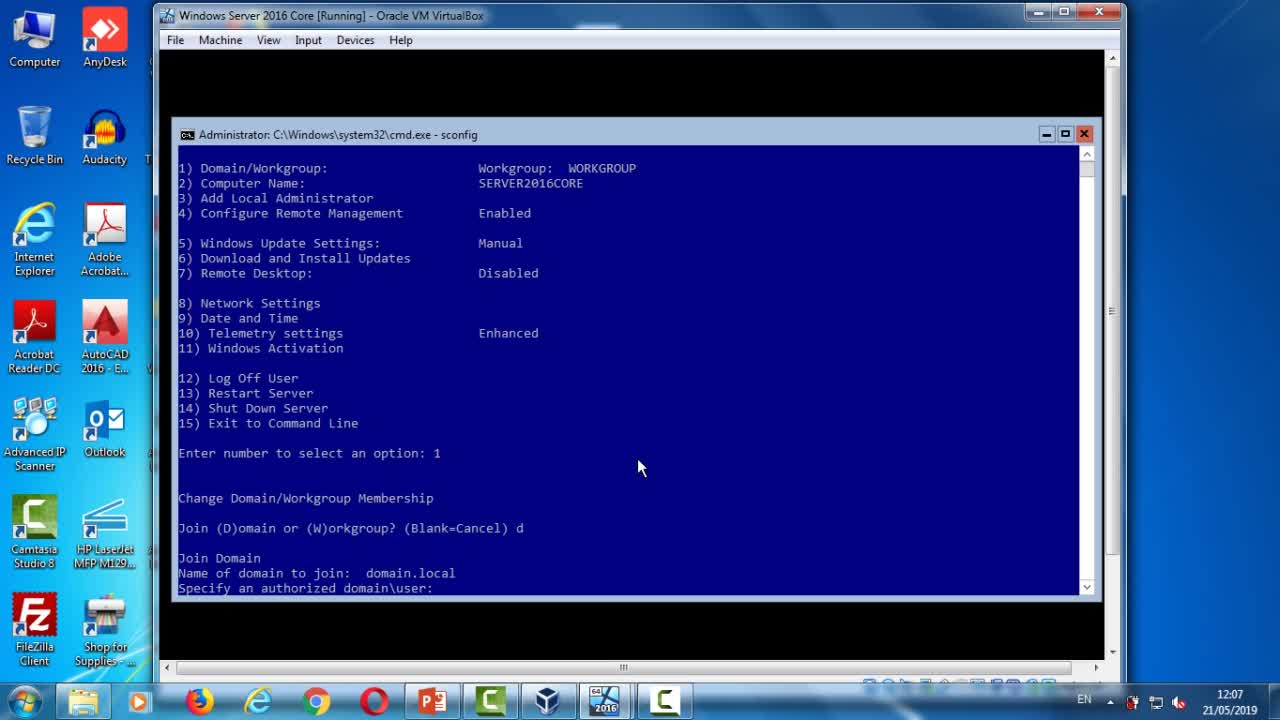Open the Opera browser from the taskbar

[374, 702]
